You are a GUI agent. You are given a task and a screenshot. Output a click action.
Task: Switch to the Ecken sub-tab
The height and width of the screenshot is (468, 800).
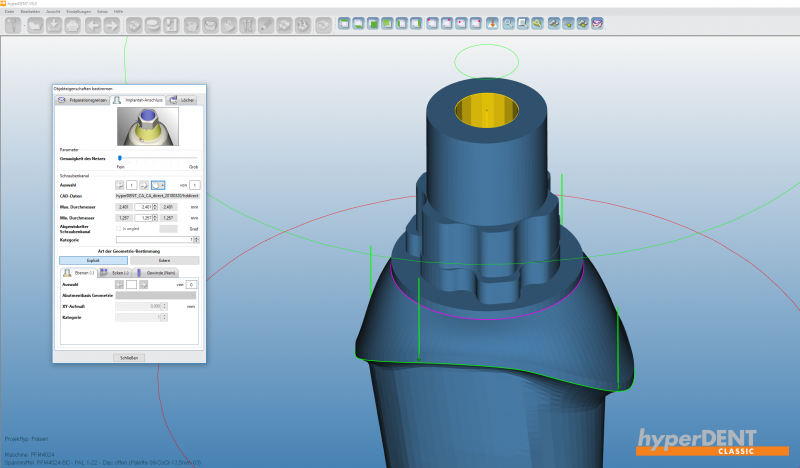tap(115, 273)
